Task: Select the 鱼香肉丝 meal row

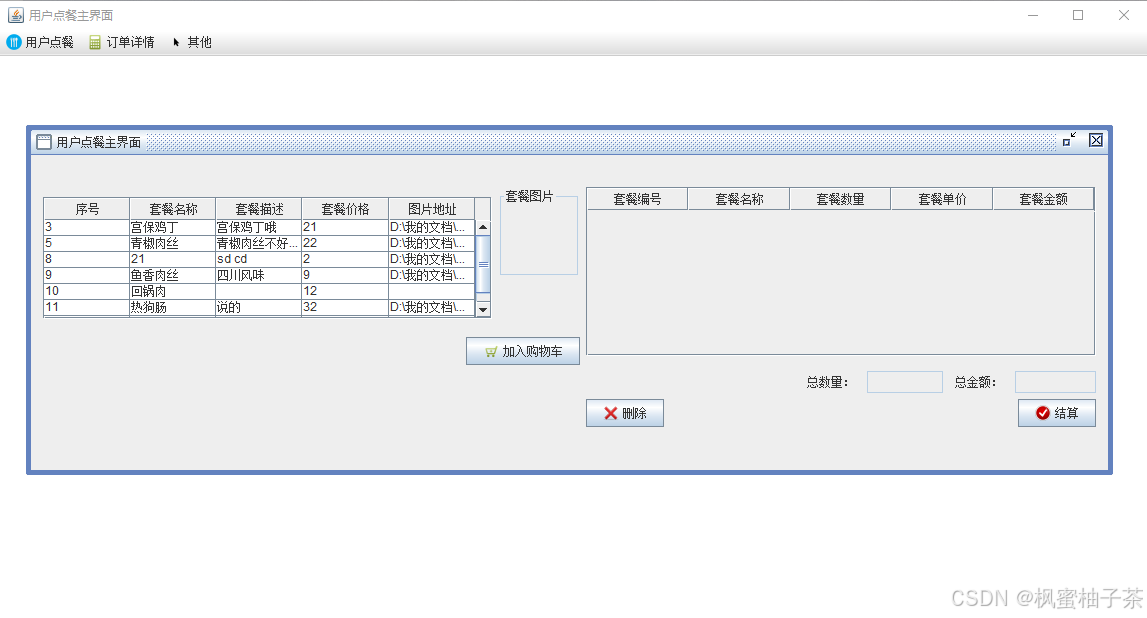Action: [x=172, y=275]
